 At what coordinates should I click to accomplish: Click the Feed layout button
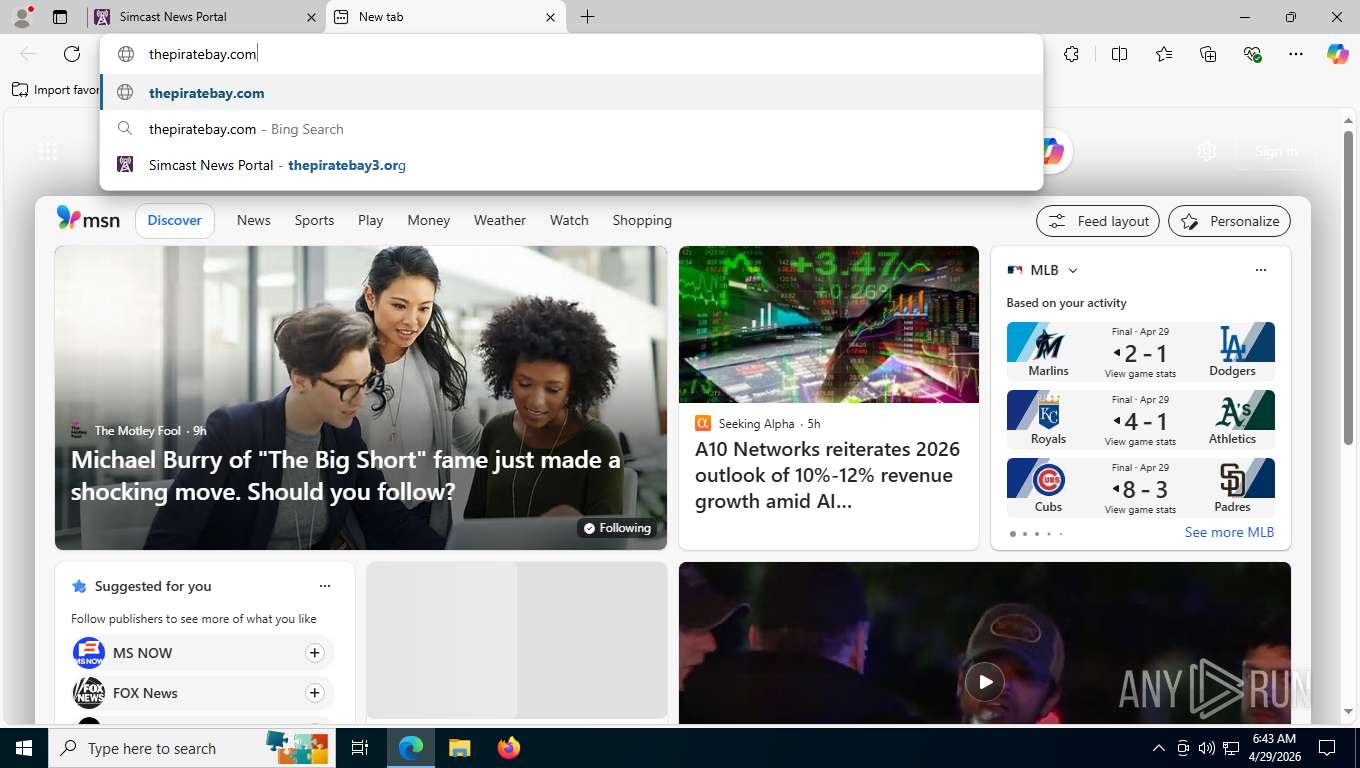[x=1098, y=221]
